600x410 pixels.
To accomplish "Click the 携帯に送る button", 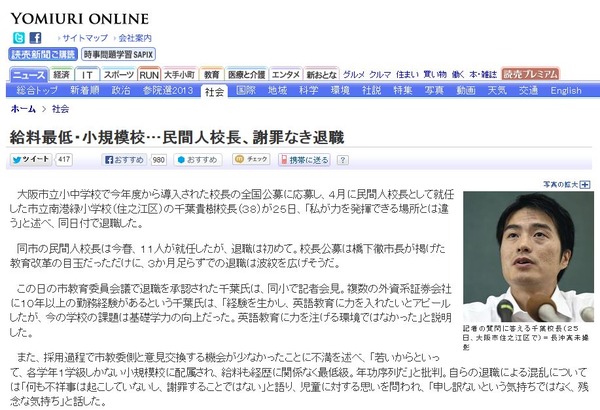I will (x=304, y=160).
